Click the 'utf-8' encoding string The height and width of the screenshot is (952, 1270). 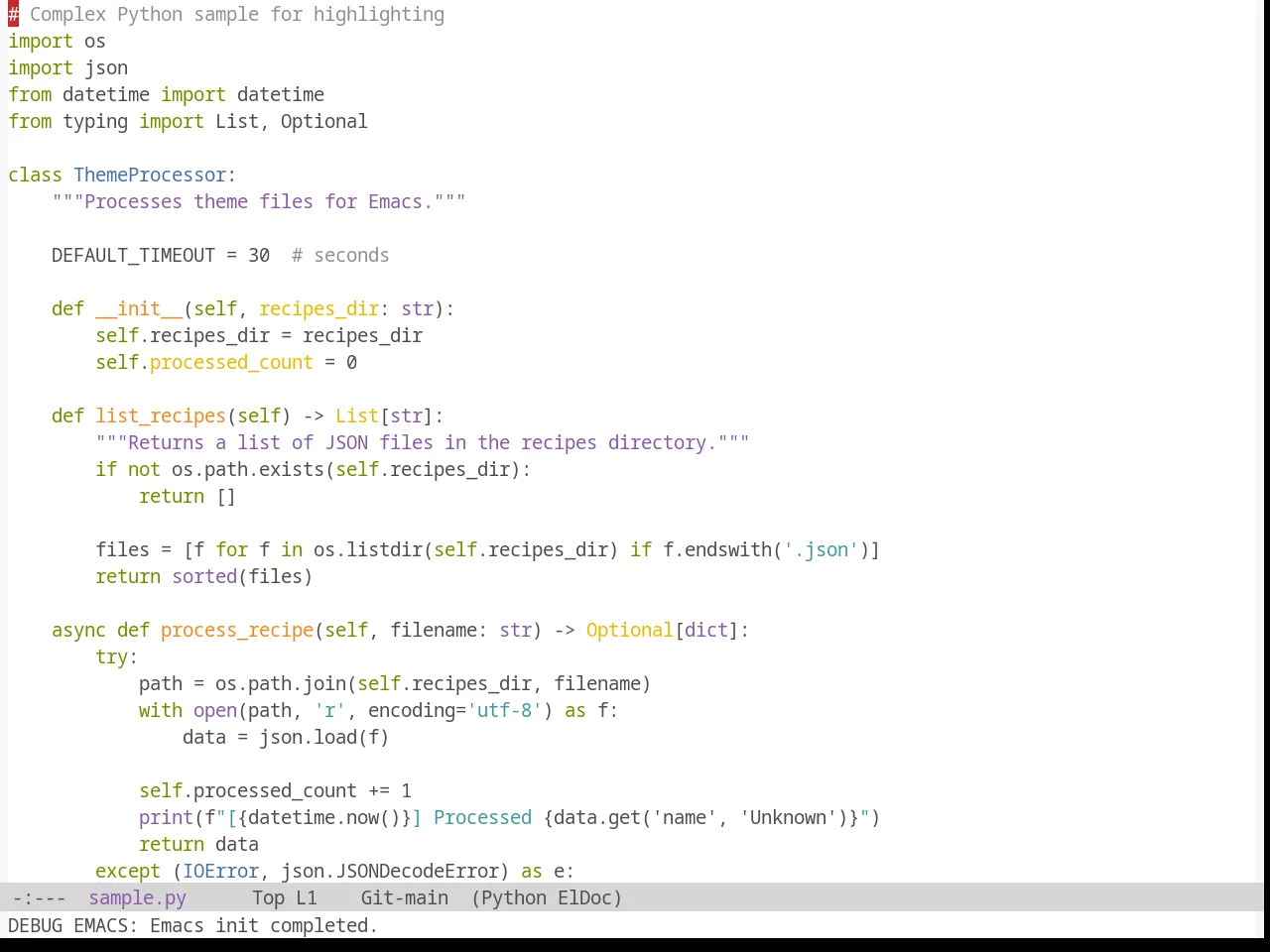tap(505, 711)
